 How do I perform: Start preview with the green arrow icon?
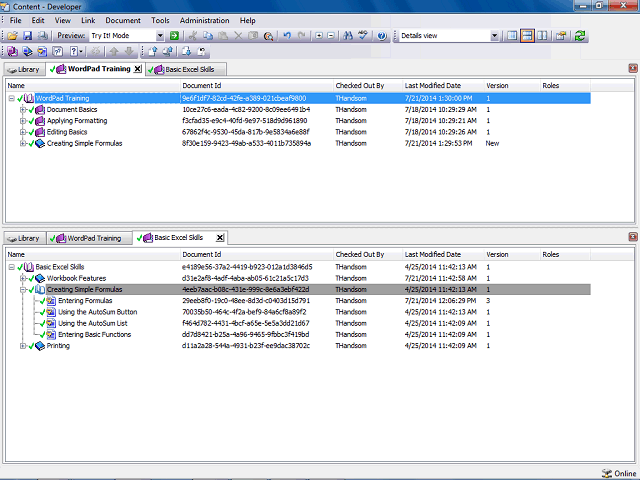tap(174, 36)
